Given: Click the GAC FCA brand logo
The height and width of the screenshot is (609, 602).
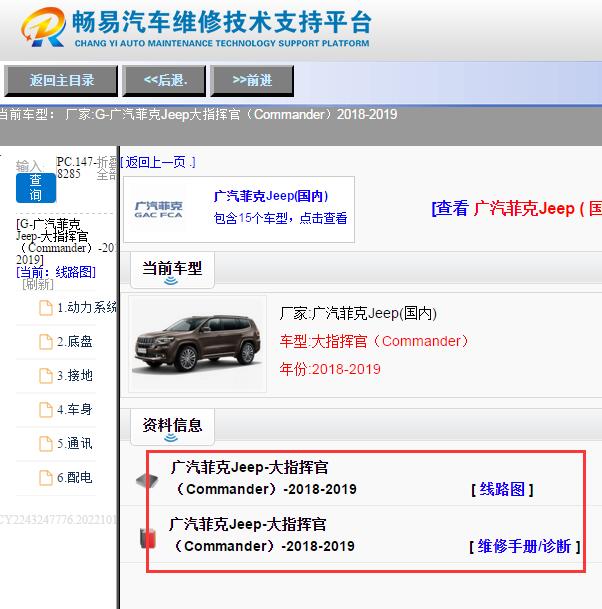Looking at the screenshot, I should (x=158, y=209).
